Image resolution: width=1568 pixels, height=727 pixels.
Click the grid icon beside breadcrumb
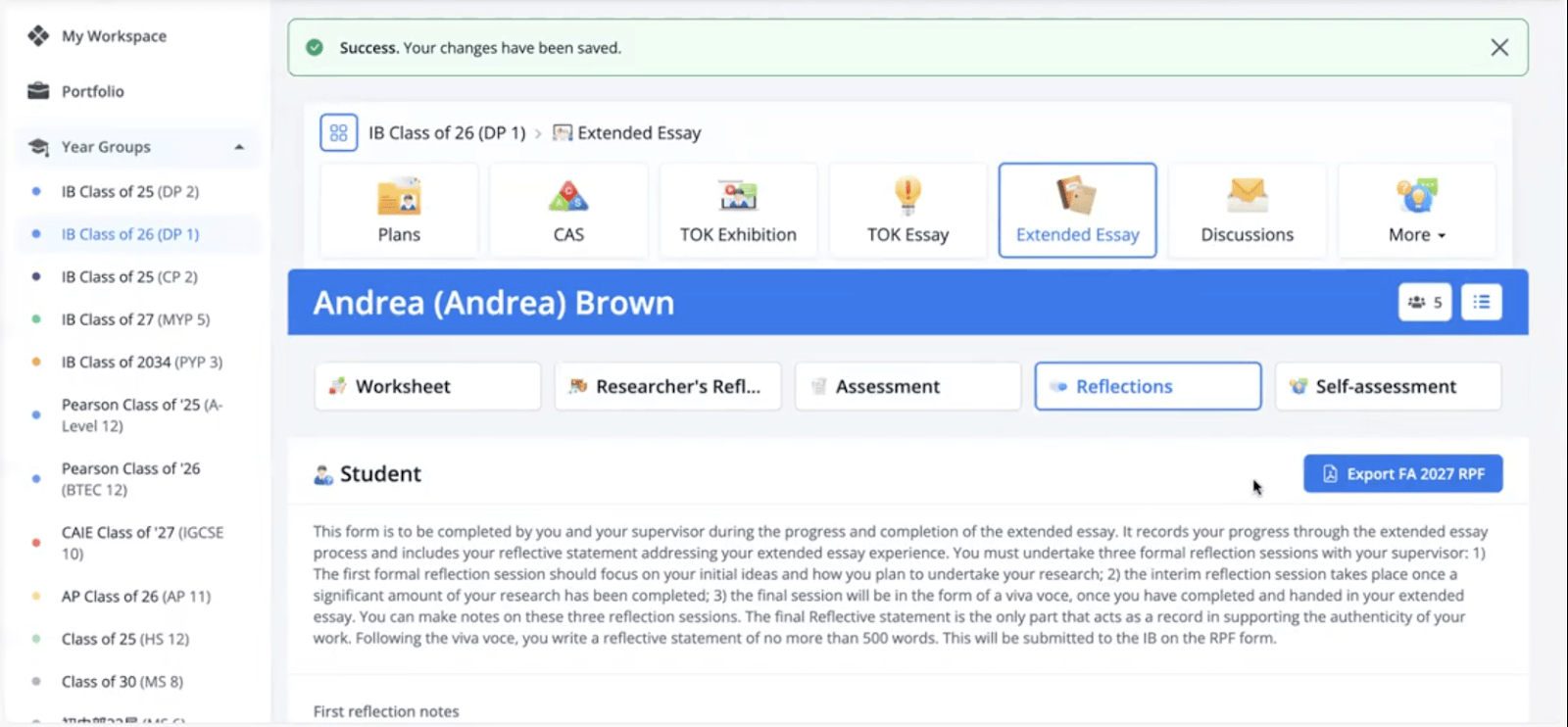point(338,133)
